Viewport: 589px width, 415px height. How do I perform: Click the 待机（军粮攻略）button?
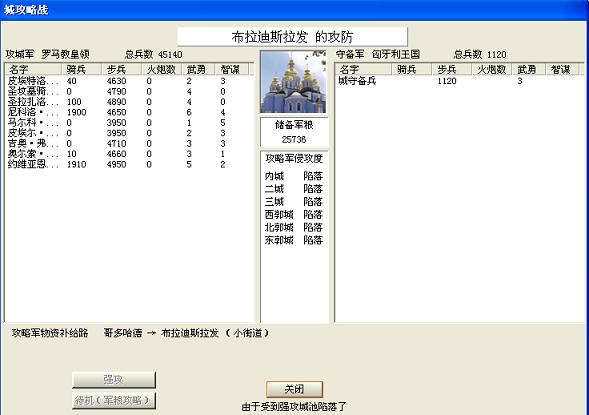(113, 401)
